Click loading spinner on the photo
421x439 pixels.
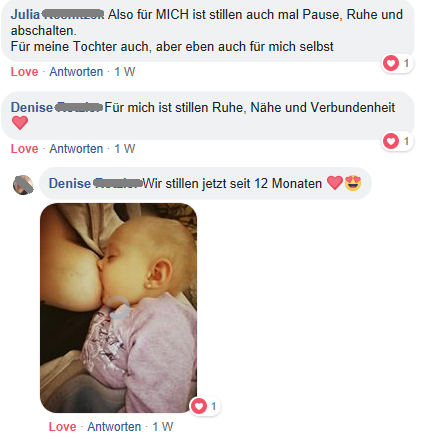[119, 308]
